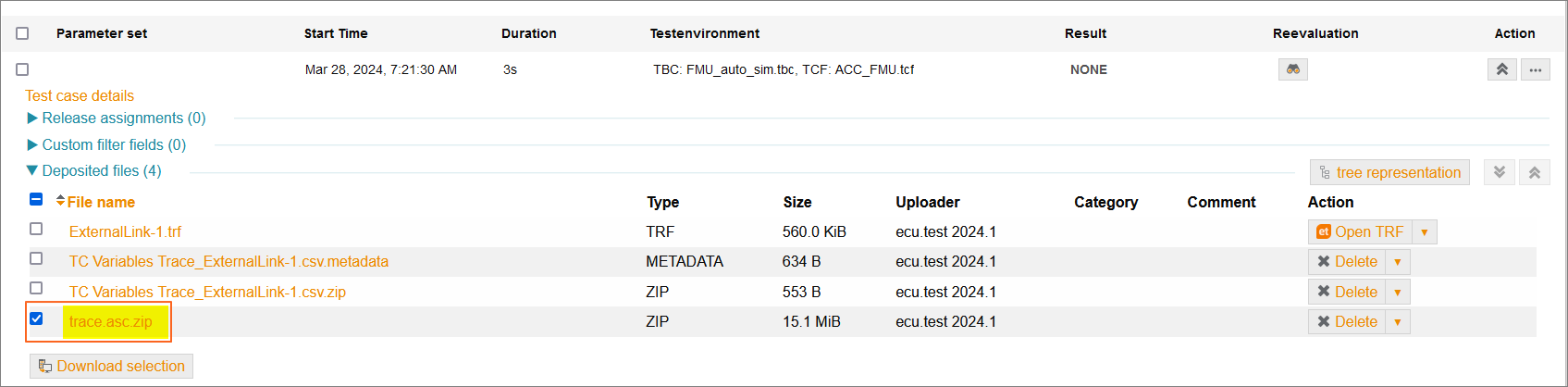The image size is (1568, 387).
Task: Uncheck the trace.asc.zip checkbox
Action: [x=36, y=318]
